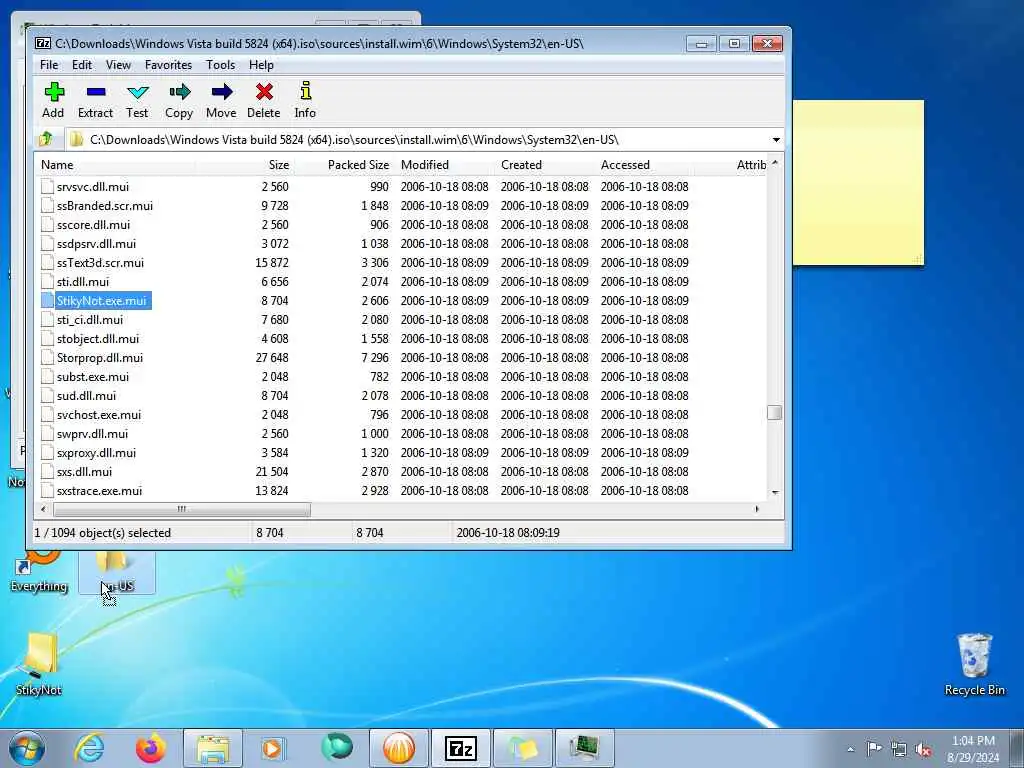Select the en-US folder on desktop
1024x768 pixels.
[117, 573]
